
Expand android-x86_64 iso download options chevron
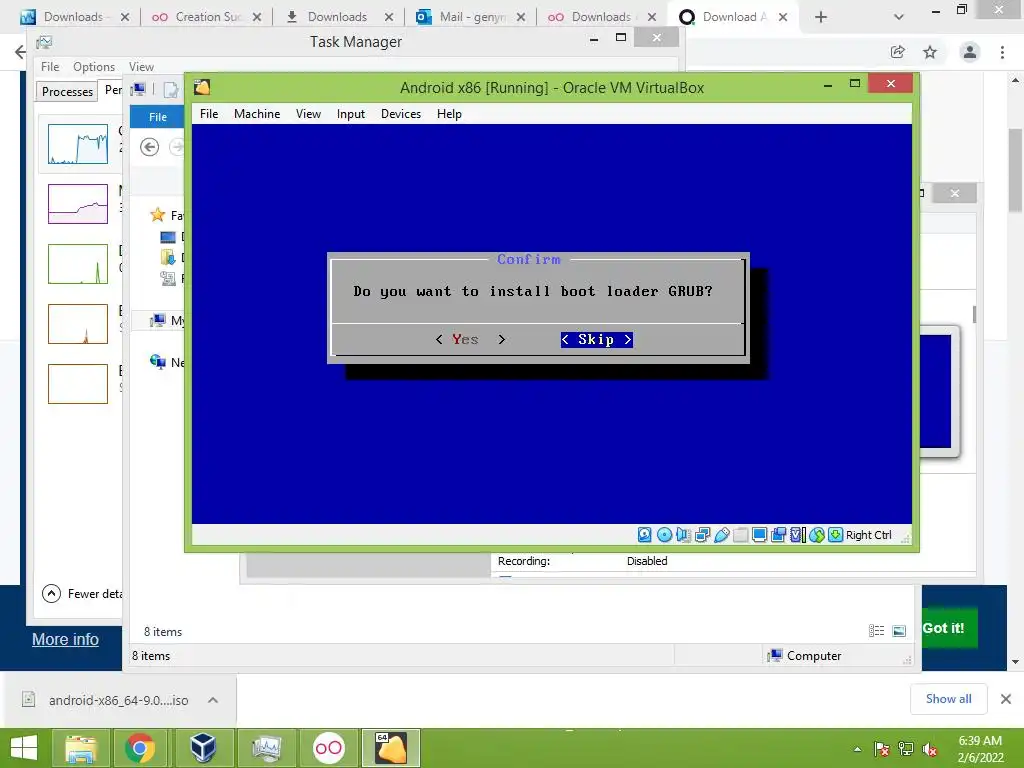(x=212, y=699)
